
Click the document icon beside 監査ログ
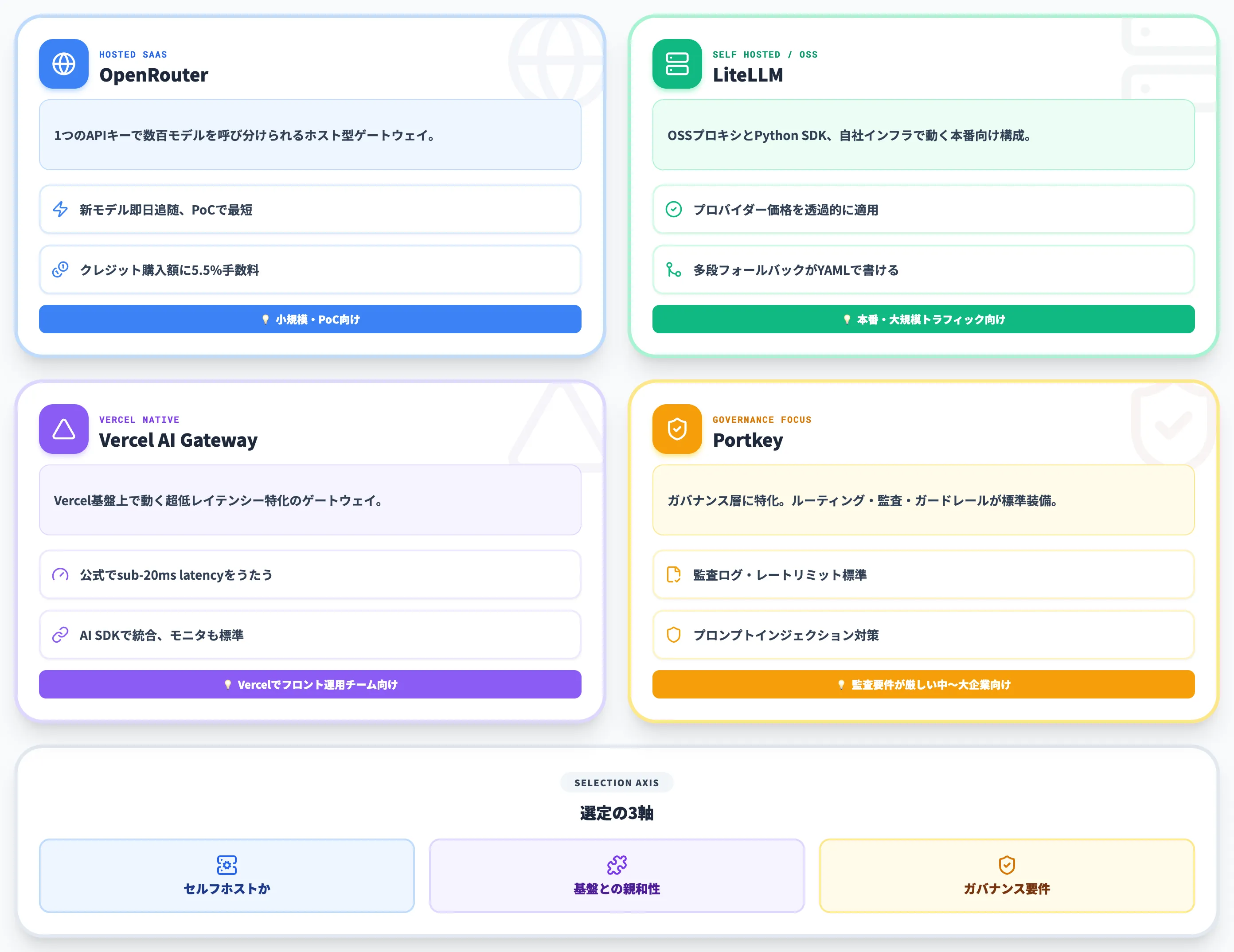(673, 574)
